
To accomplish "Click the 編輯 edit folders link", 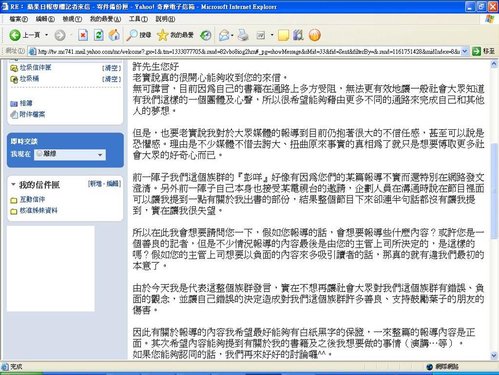I will 114,184.
